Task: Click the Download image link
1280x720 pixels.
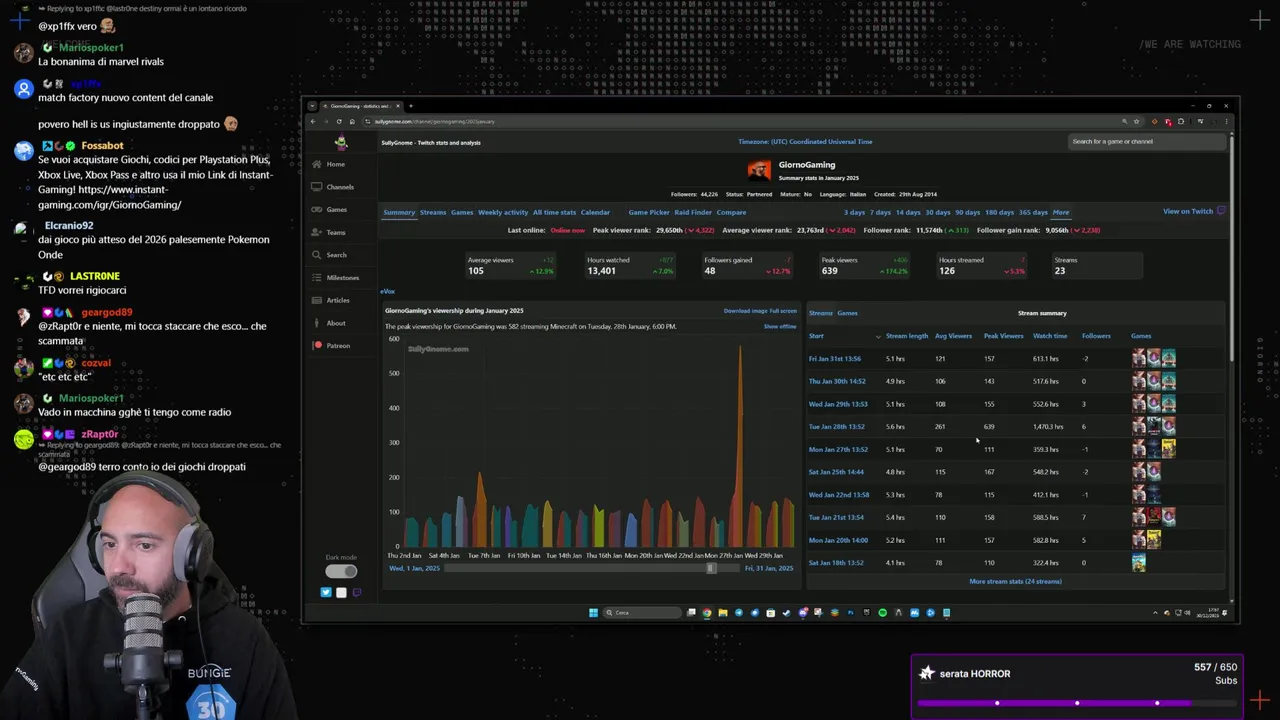Action: (745, 311)
